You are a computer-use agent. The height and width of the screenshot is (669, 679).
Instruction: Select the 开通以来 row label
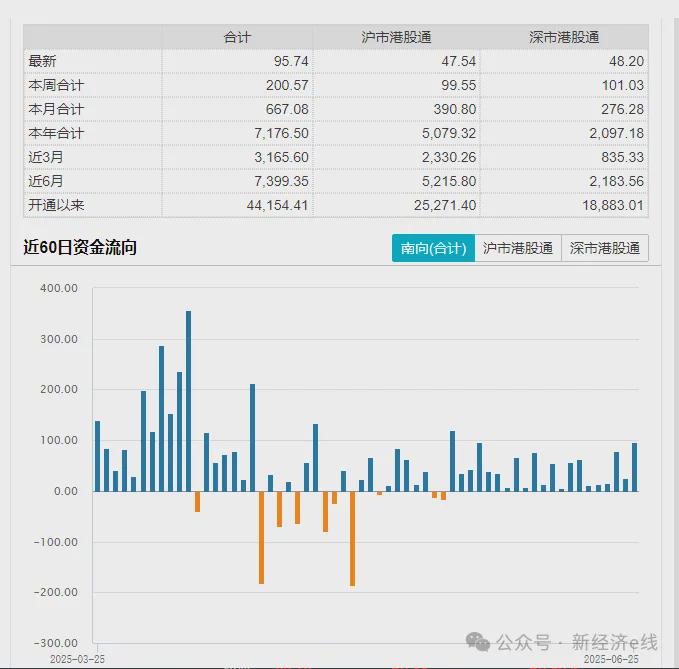[x=56, y=205]
